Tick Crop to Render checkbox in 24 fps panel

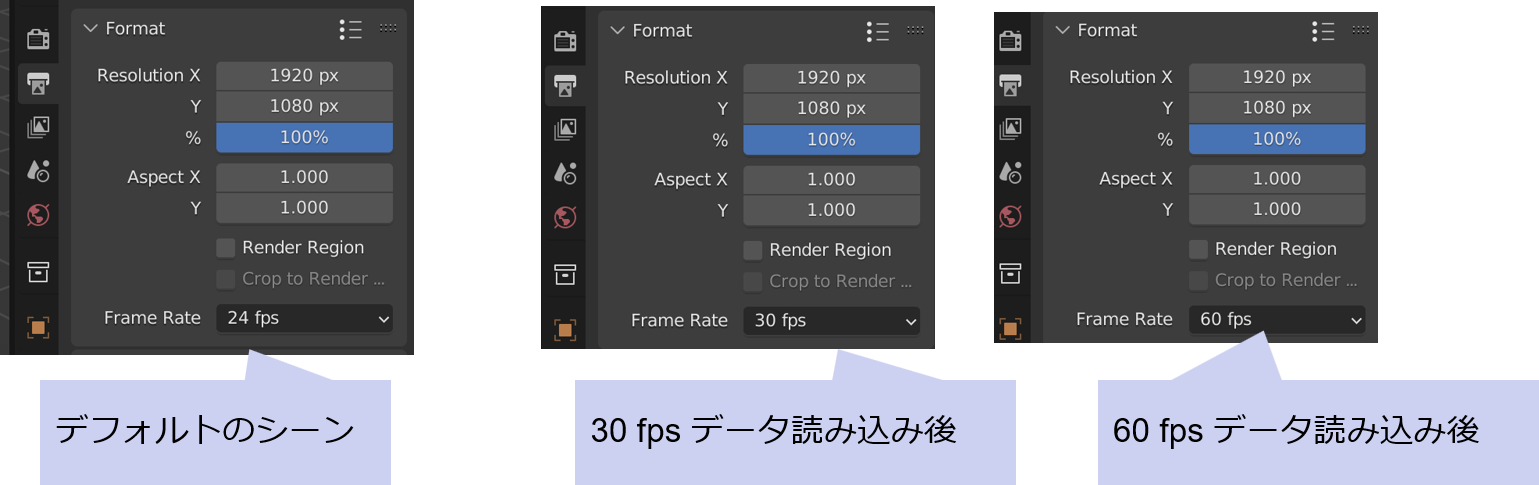(x=226, y=279)
